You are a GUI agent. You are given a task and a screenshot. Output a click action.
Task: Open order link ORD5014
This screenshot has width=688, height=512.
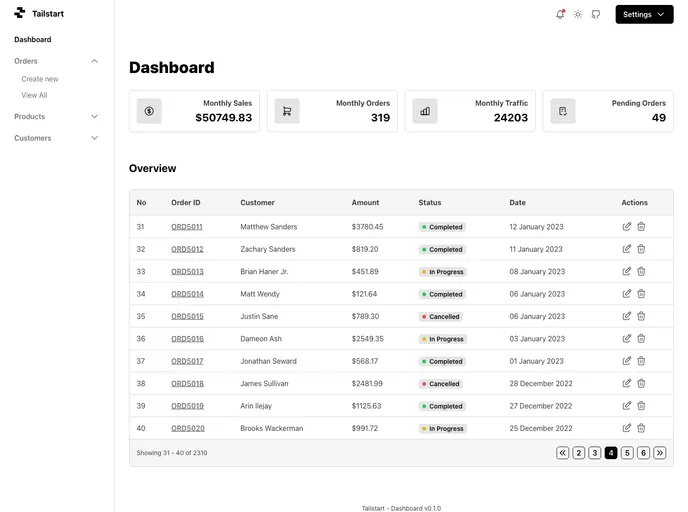coord(187,294)
